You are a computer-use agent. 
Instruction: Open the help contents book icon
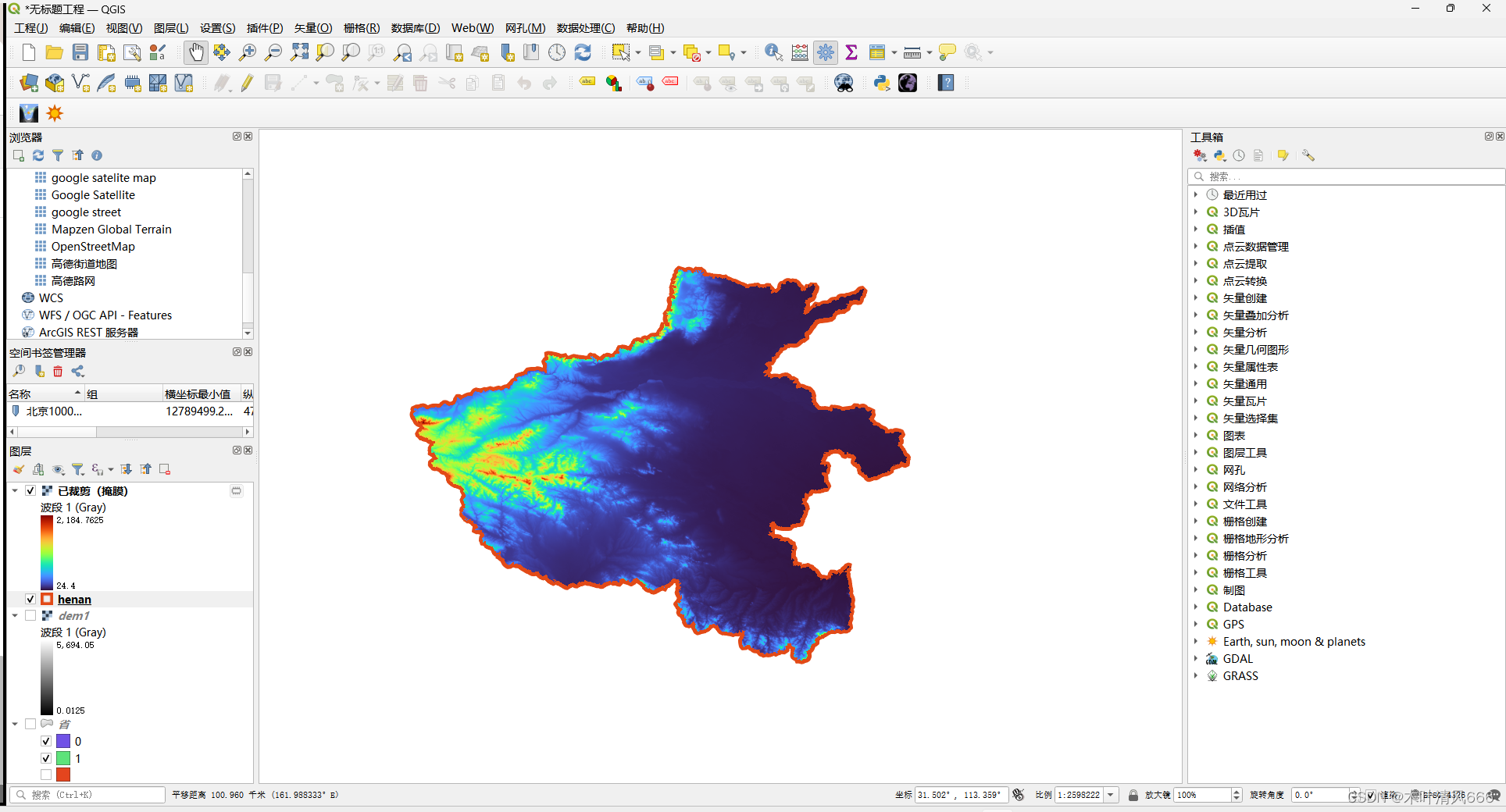946,83
